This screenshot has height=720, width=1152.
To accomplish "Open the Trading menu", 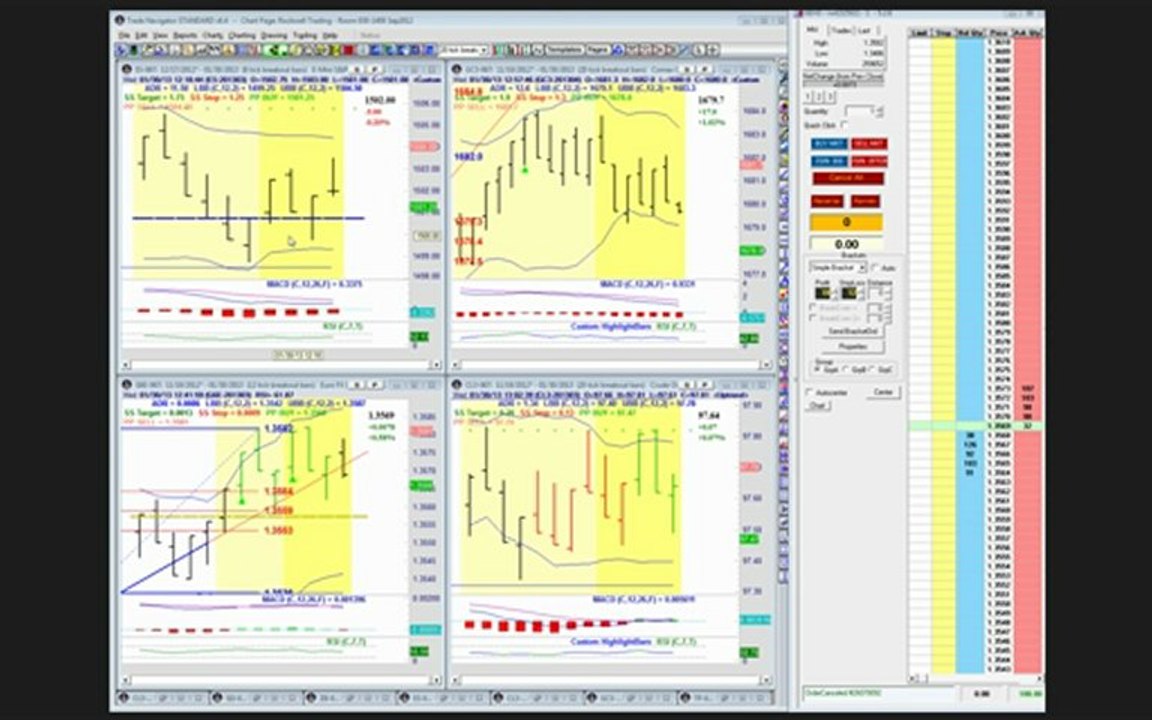I will (x=305, y=35).
